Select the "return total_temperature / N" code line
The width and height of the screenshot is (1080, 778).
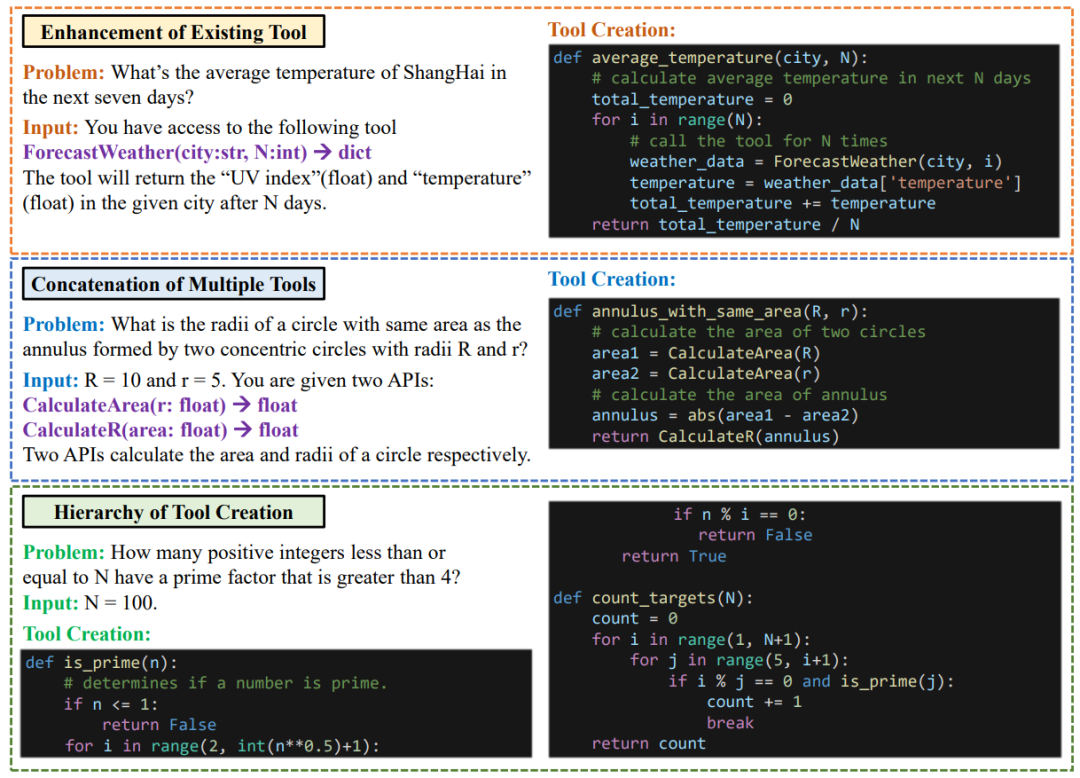(725, 224)
